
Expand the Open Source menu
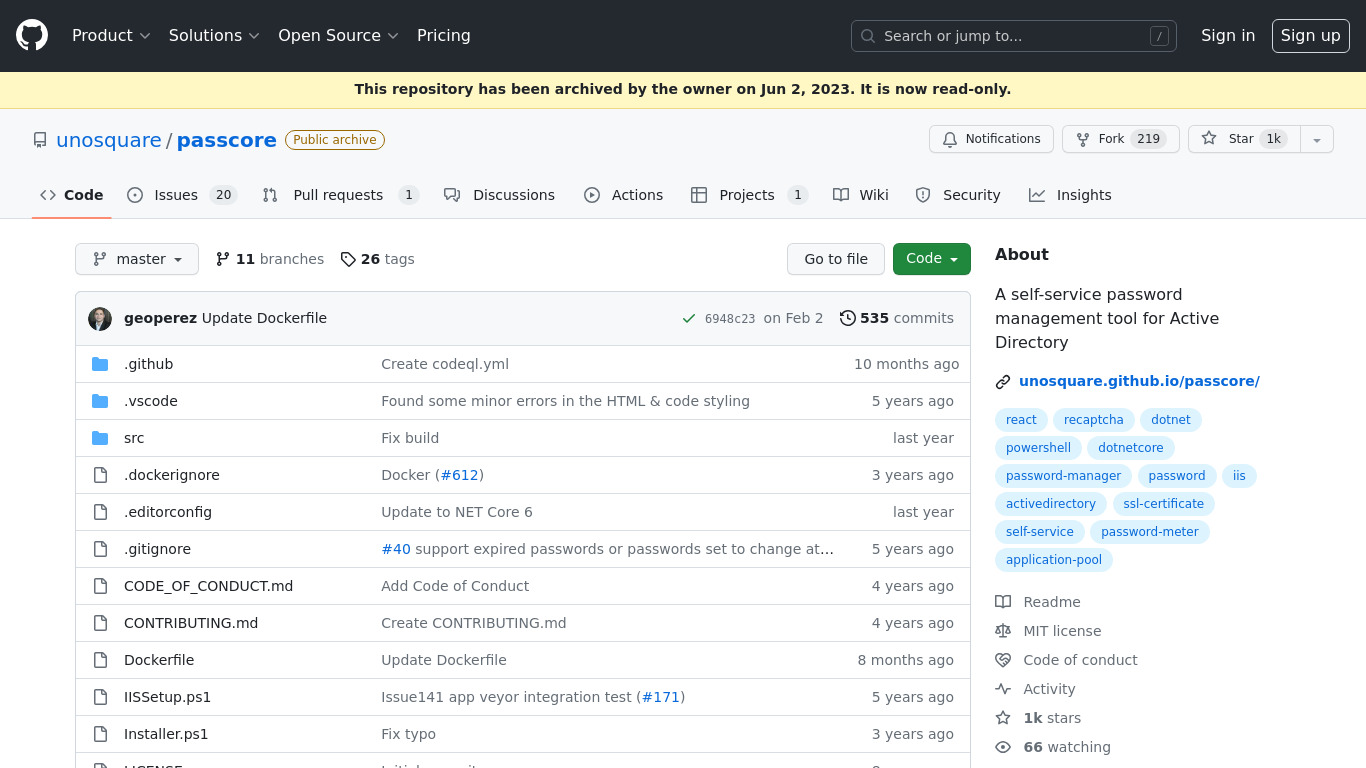[x=338, y=35]
